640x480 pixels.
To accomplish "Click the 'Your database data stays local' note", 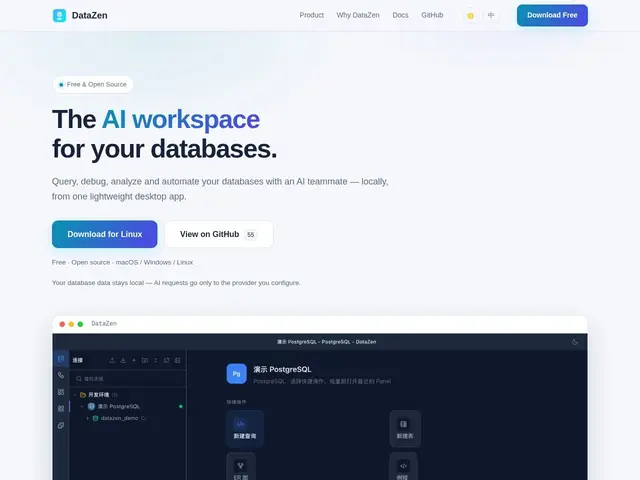I will point(176,283).
